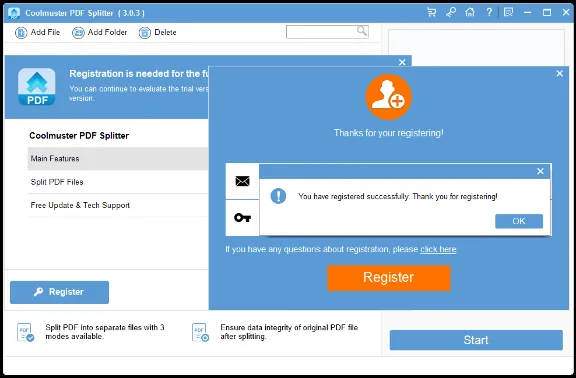Click the Coolmuster app logo in title bar
This screenshot has height=378, width=576.
[x=14, y=13]
